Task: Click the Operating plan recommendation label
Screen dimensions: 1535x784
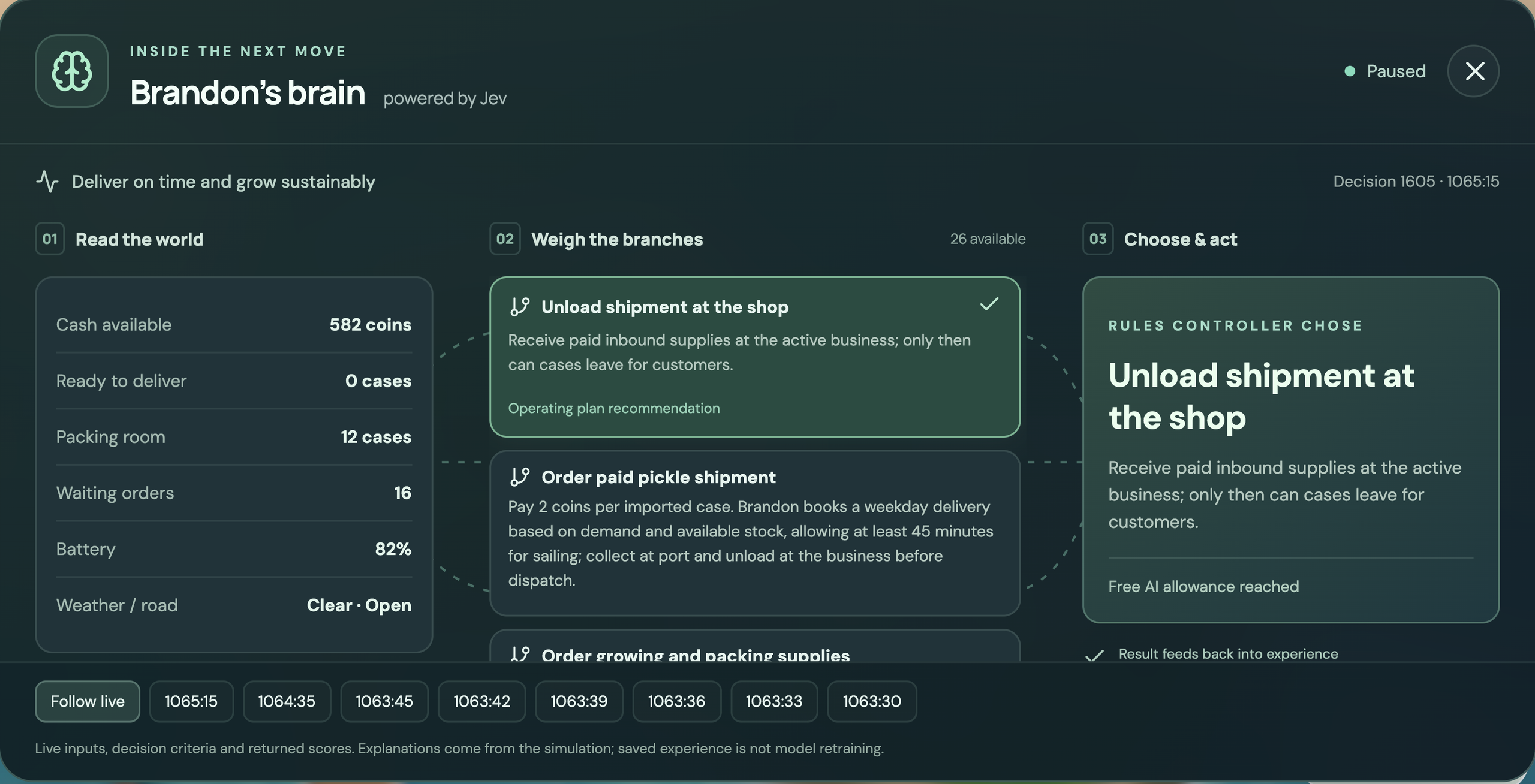Action: pyautogui.click(x=614, y=408)
